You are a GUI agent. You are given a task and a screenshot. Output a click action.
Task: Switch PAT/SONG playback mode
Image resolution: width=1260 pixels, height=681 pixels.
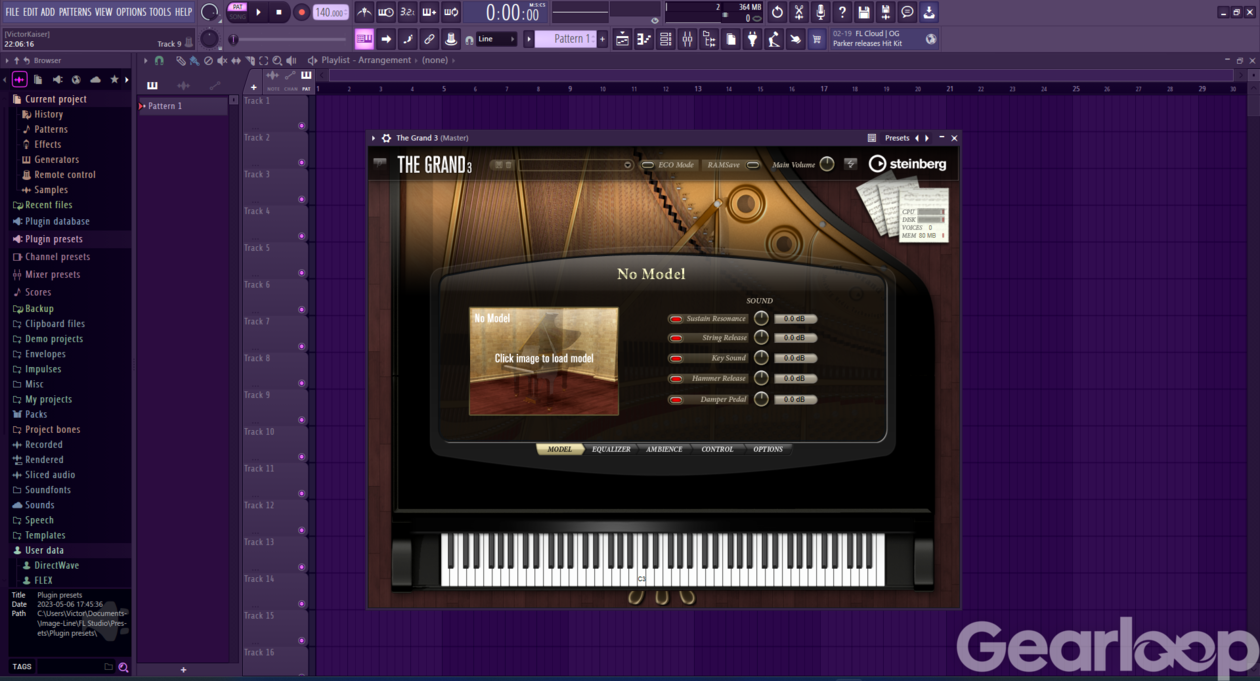pos(237,12)
